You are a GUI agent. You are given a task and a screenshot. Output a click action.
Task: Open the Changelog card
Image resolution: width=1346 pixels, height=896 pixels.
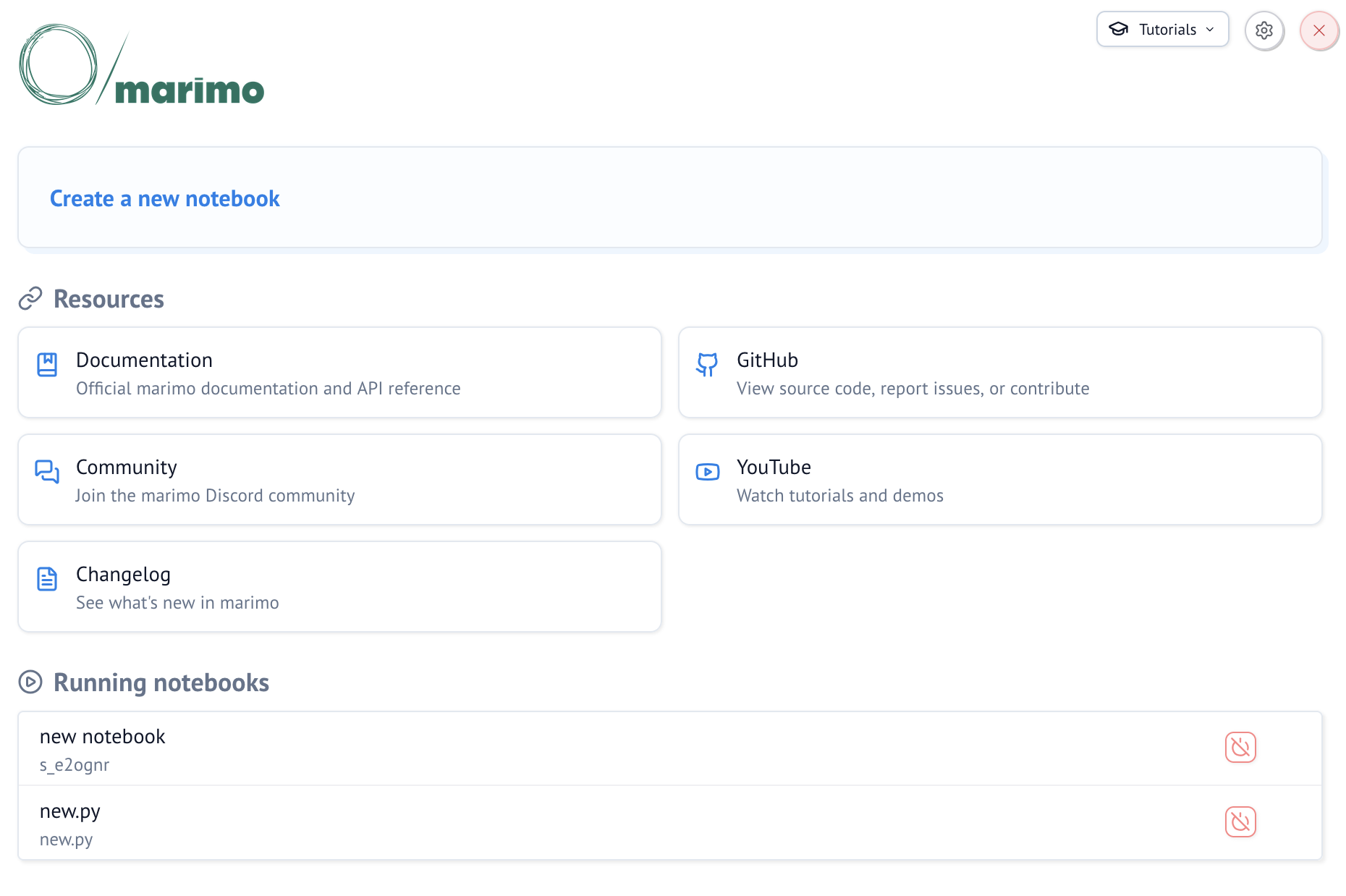click(339, 587)
